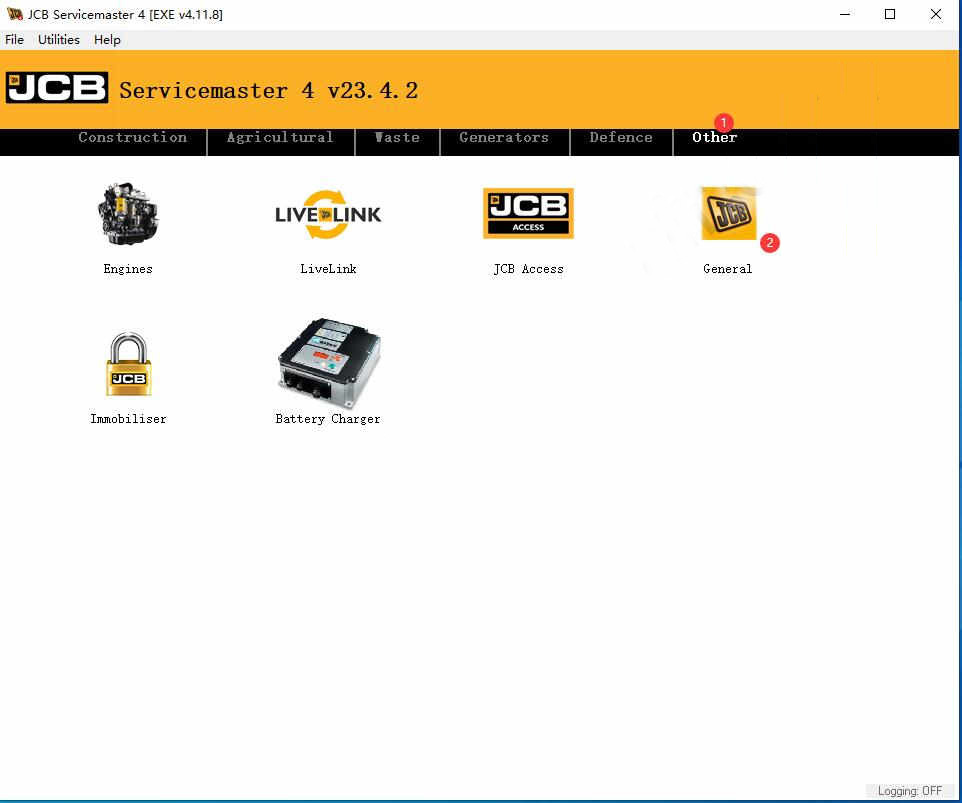Viewport: 962px width, 803px height.
Task: Close the JCB Servicemaster window
Action: [936, 14]
